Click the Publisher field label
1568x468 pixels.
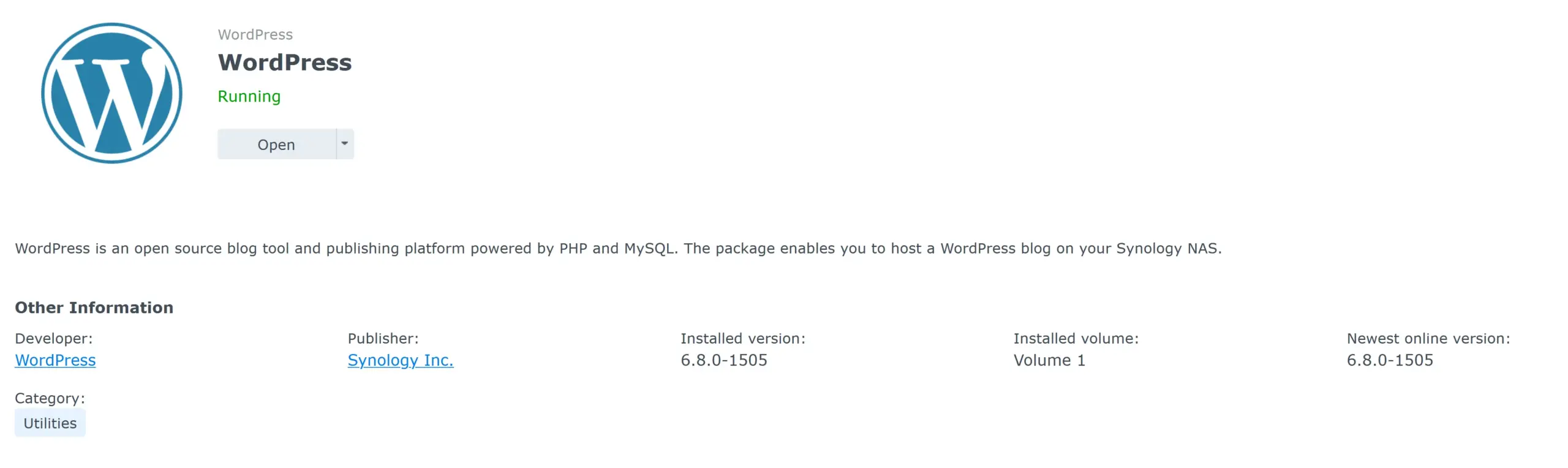click(382, 338)
